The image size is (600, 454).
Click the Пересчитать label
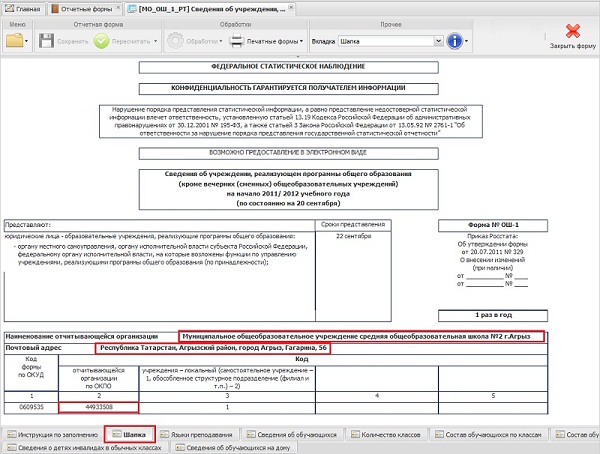point(131,41)
